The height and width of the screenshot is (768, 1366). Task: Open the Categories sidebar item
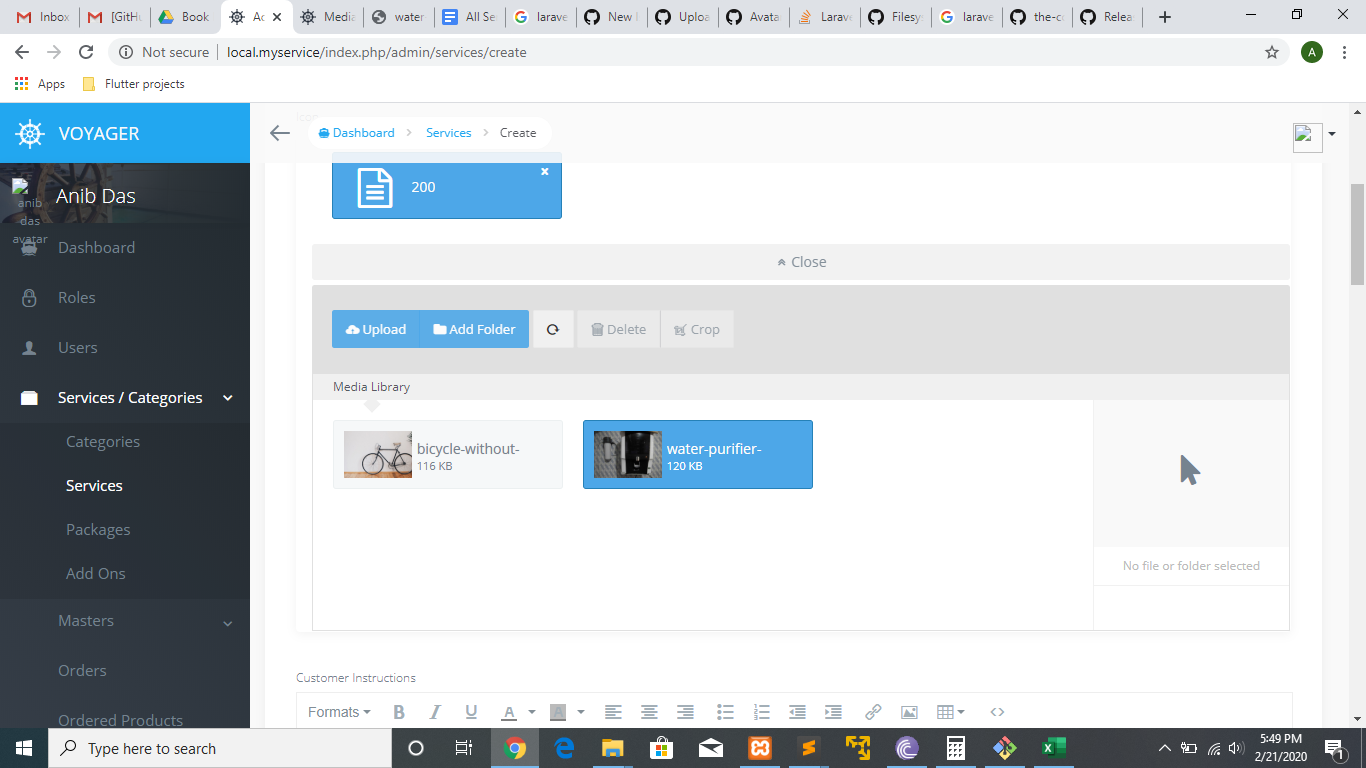tap(101, 441)
